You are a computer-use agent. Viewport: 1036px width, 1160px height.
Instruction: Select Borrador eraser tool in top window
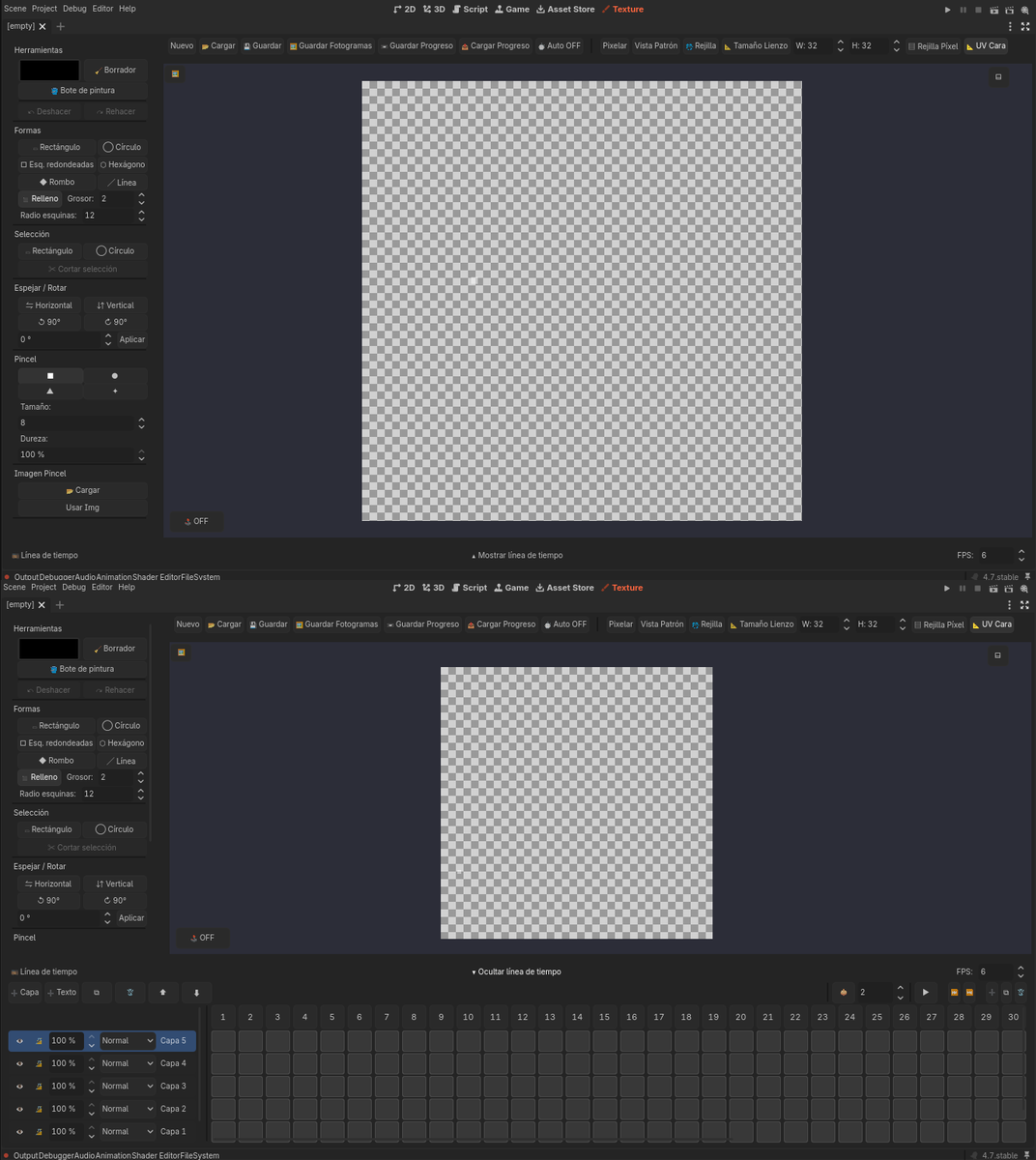coord(116,71)
